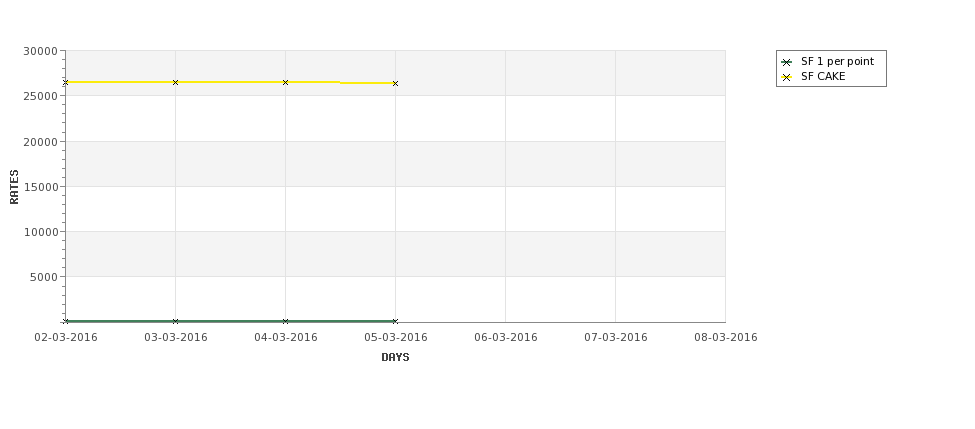The image size is (975, 429).
Task: Click SF 1 per point marker on 03-03-2016
Action: (175, 321)
